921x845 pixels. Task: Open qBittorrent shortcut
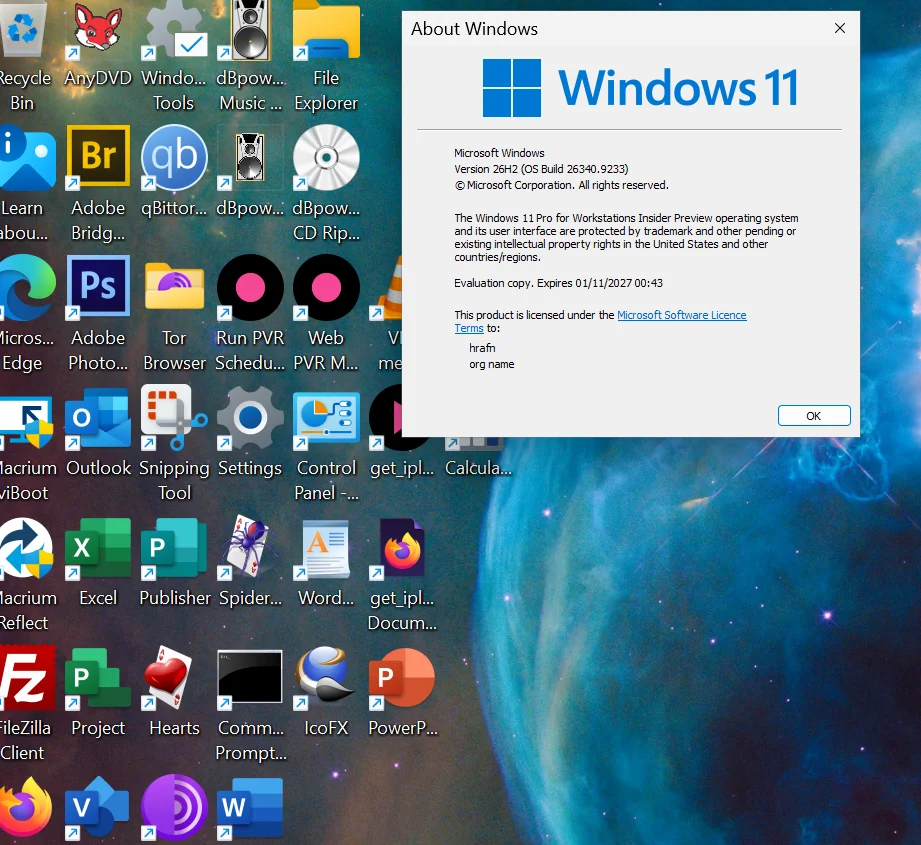click(174, 157)
